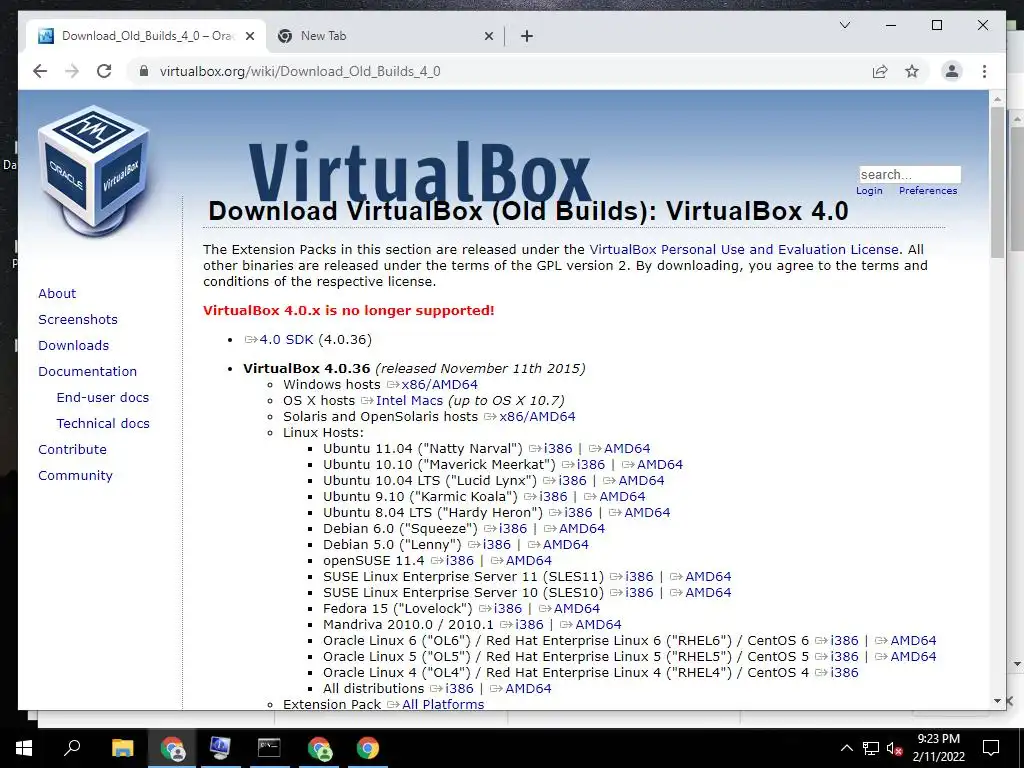Image resolution: width=1024 pixels, height=768 pixels.
Task: Download Oracle Linux 6 AMD64 package
Action: (913, 641)
